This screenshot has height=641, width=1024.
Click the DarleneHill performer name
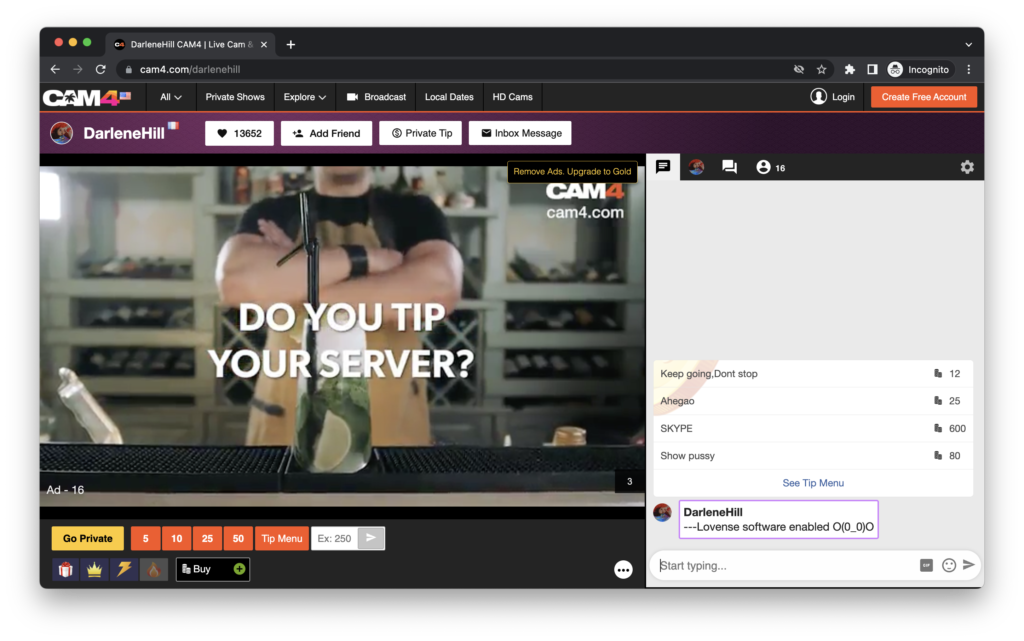(x=124, y=134)
